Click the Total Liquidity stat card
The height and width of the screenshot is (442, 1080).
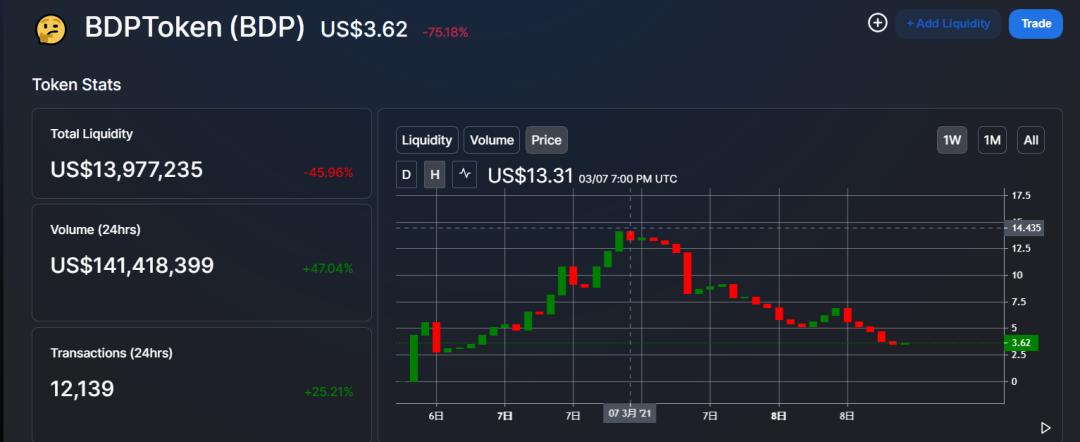[202, 154]
